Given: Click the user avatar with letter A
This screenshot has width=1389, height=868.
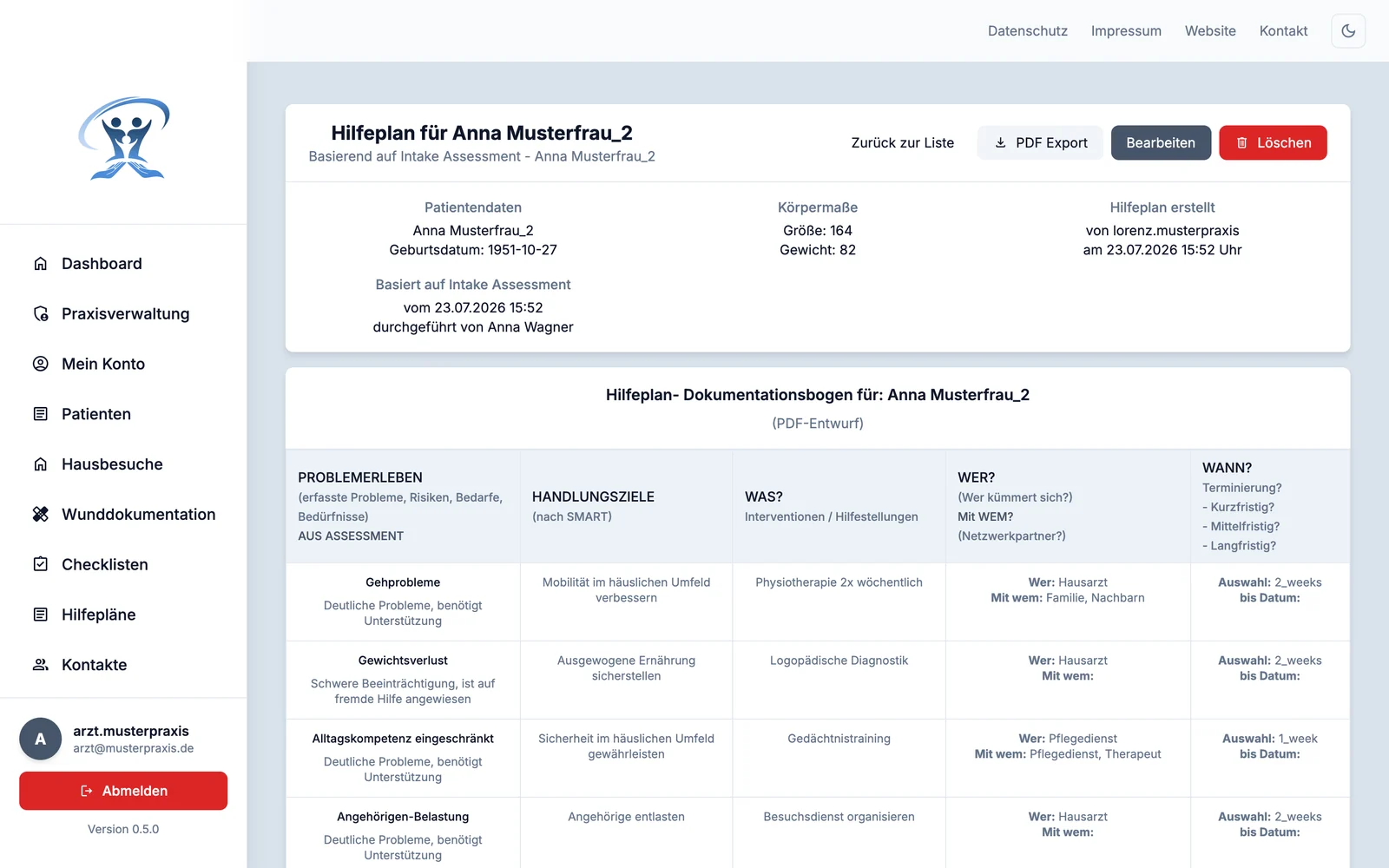Looking at the screenshot, I should pyautogui.click(x=40, y=739).
